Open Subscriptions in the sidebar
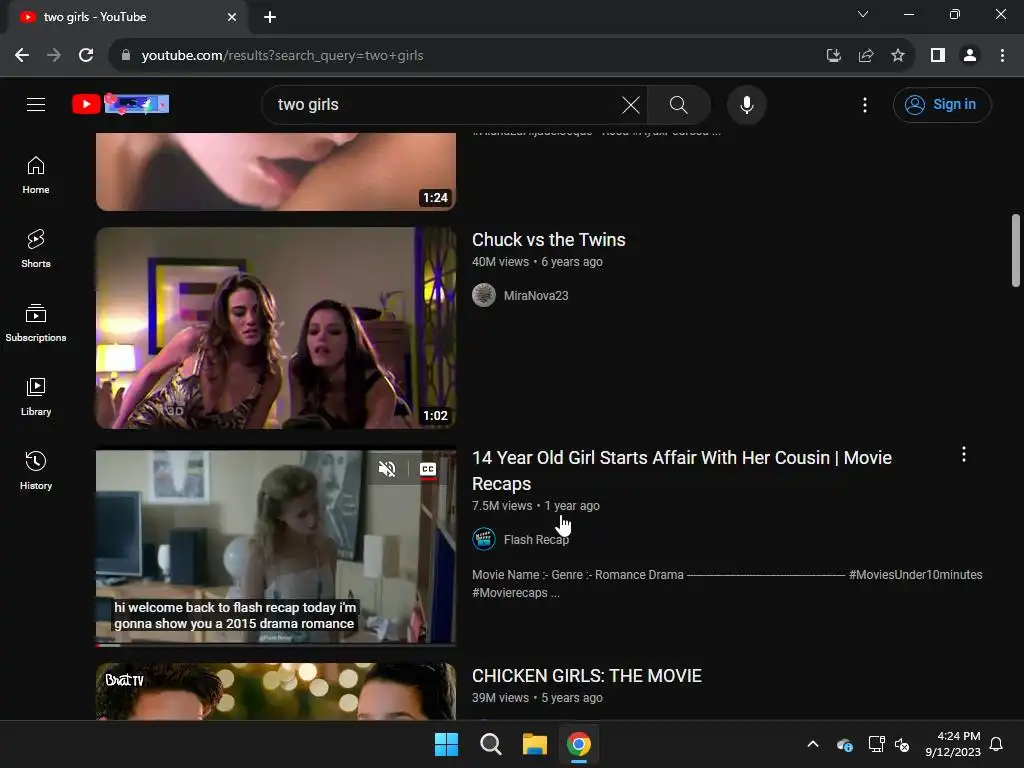Screen dimensions: 1024x768 tap(36, 323)
